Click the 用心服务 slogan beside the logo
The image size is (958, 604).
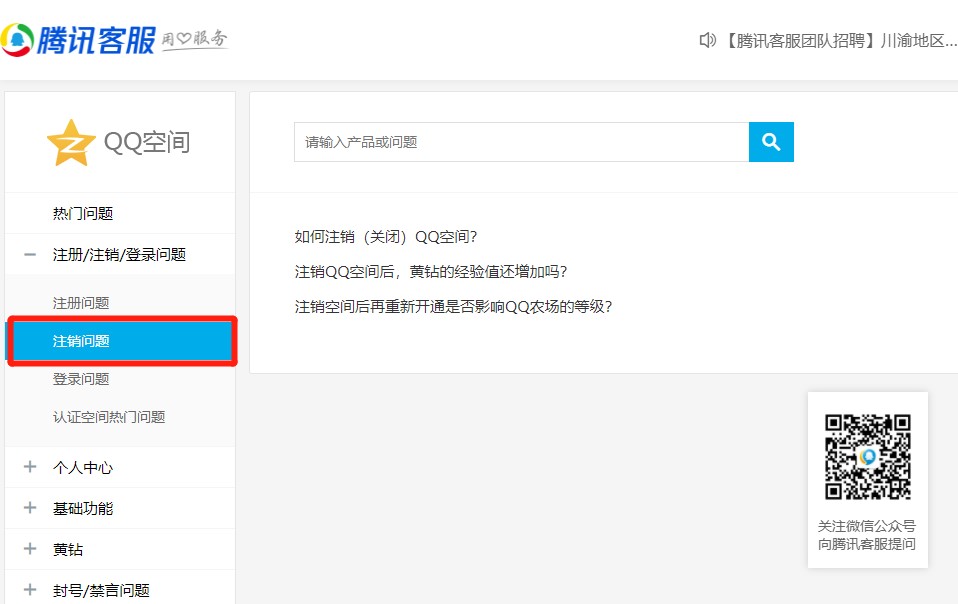pyautogui.click(x=195, y=40)
